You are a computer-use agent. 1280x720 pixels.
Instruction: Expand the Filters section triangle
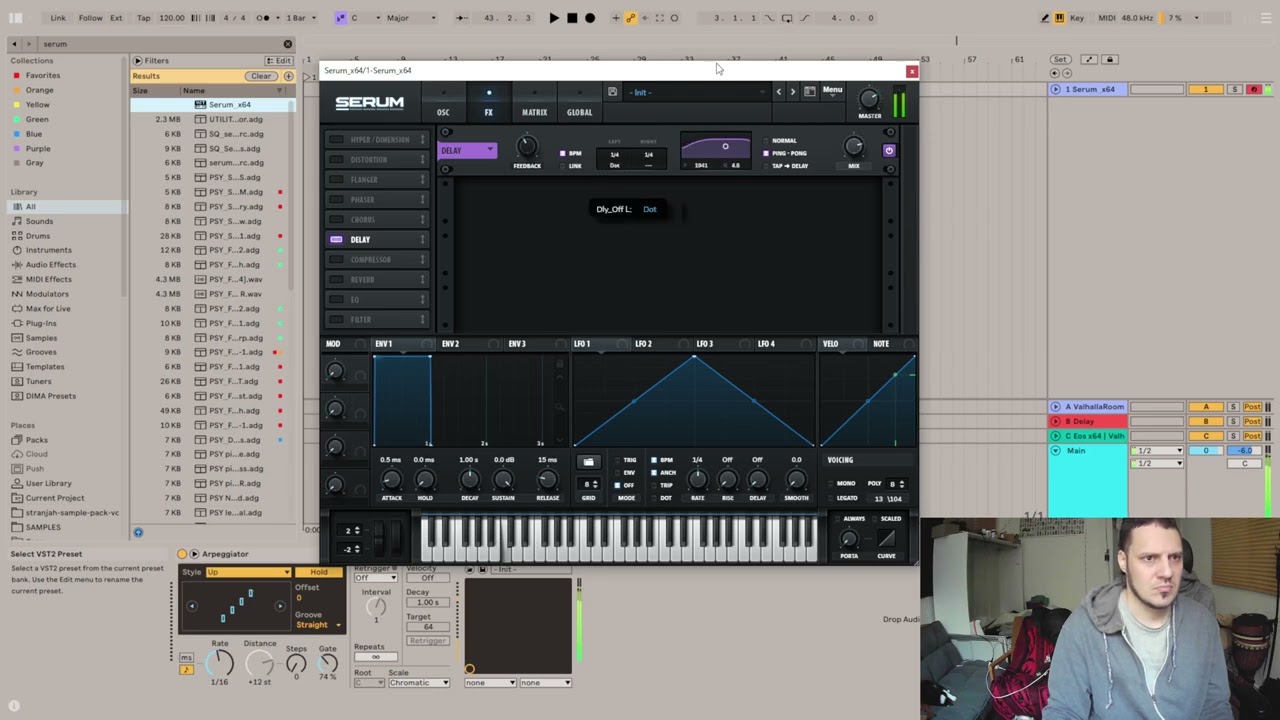[x=137, y=61]
